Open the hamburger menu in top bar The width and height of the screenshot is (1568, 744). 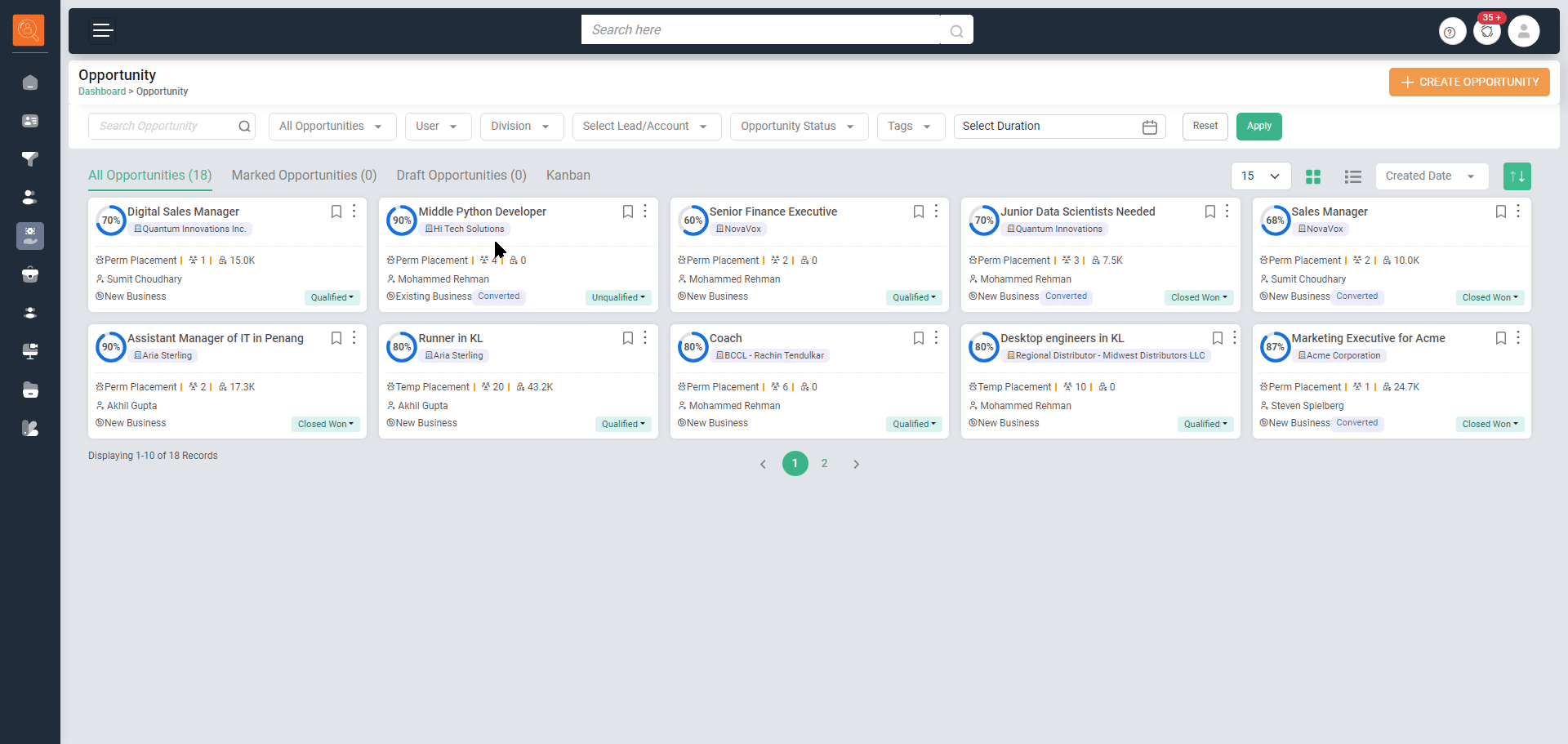pyautogui.click(x=103, y=31)
